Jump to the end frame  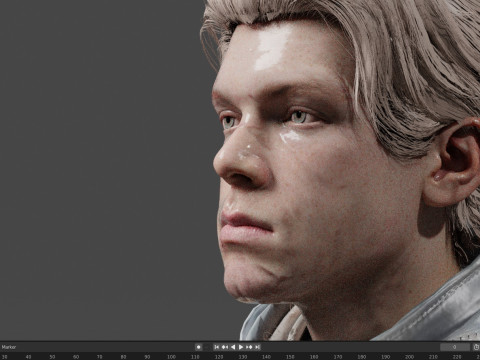pyautogui.click(x=257, y=347)
